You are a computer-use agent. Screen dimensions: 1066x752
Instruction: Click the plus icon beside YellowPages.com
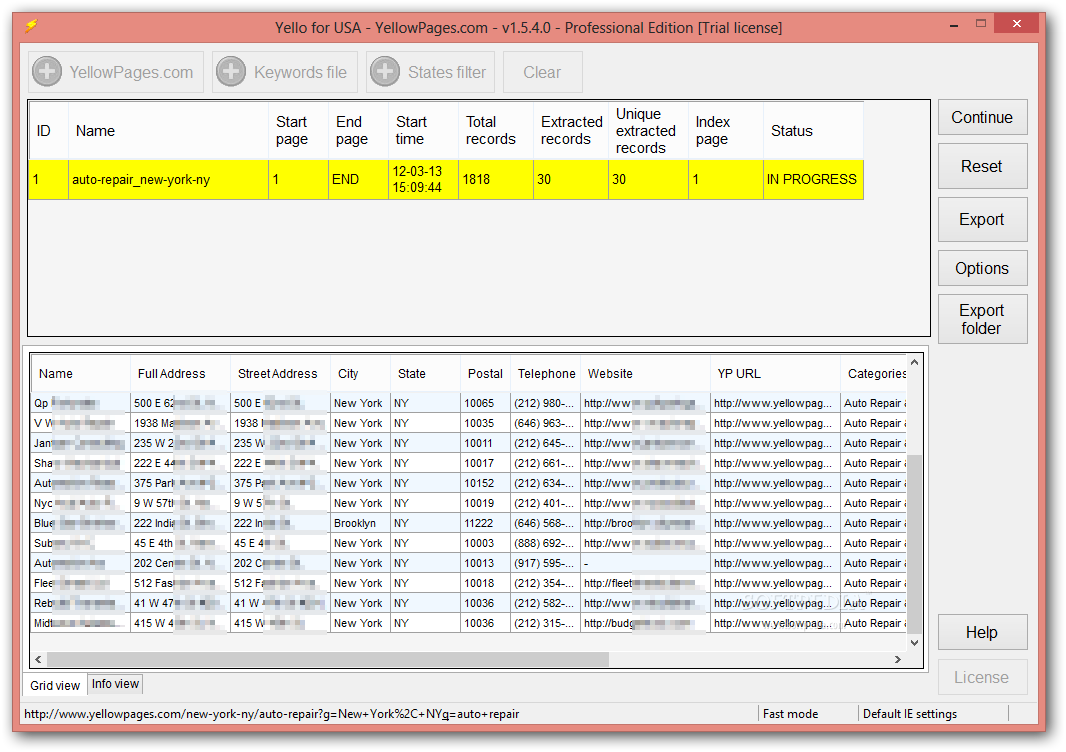(x=48, y=72)
